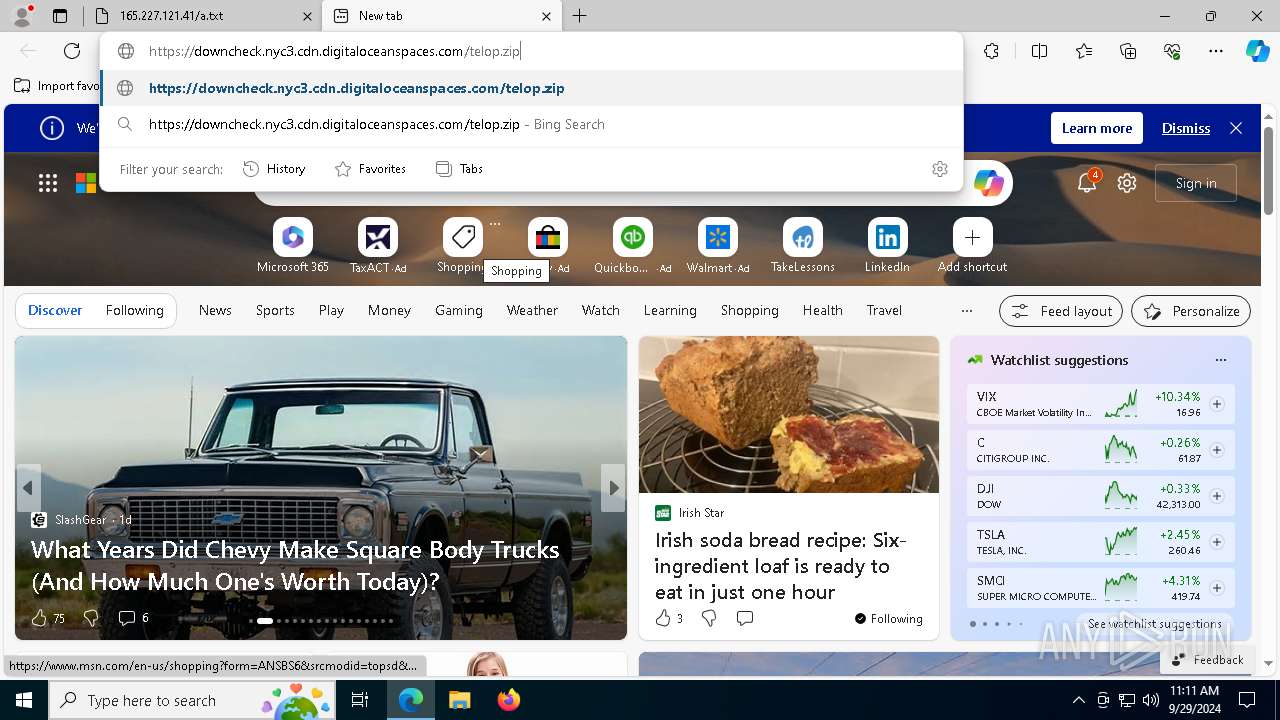Open the News category
This screenshot has height=720, width=1280.
click(x=215, y=311)
